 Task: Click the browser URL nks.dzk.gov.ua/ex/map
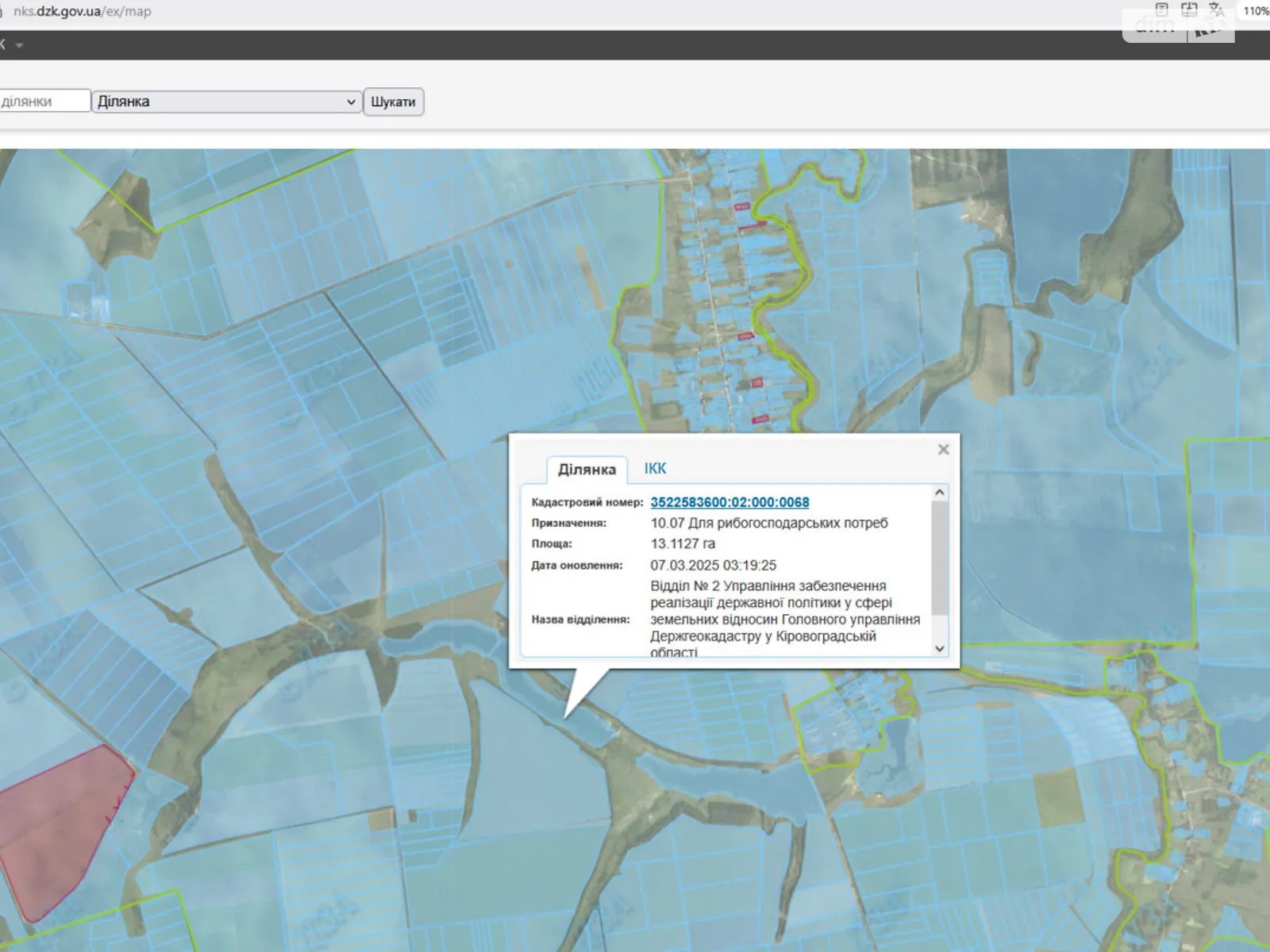click(83, 11)
